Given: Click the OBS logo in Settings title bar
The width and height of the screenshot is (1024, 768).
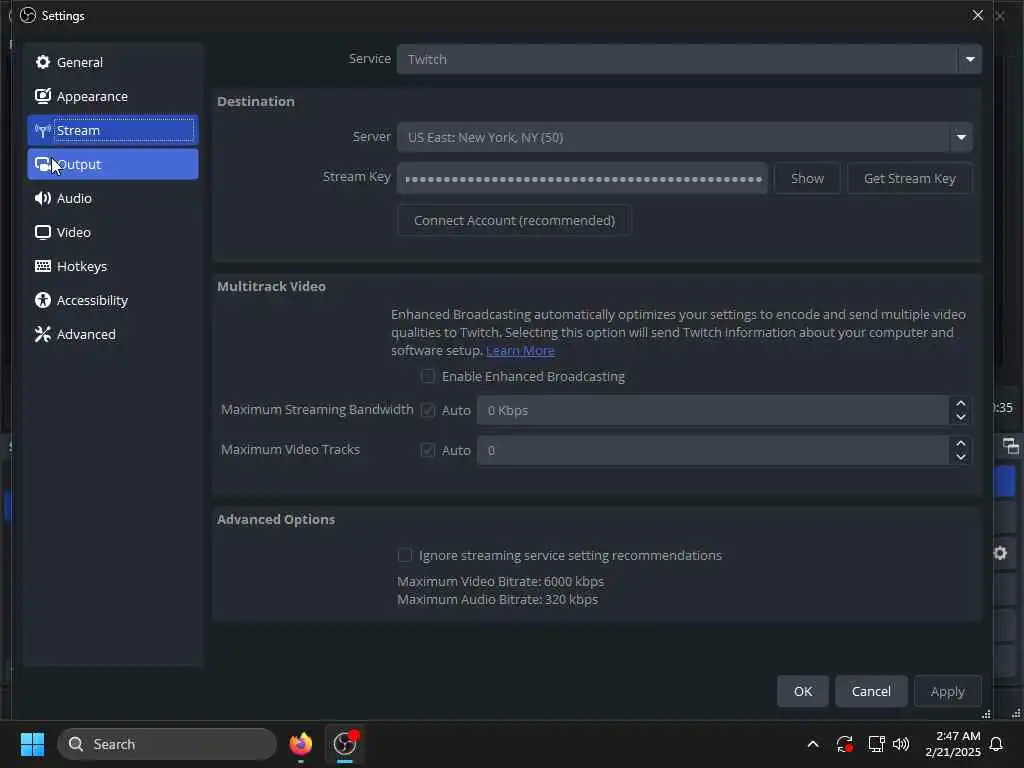Looking at the screenshot, I should (27, 15).
